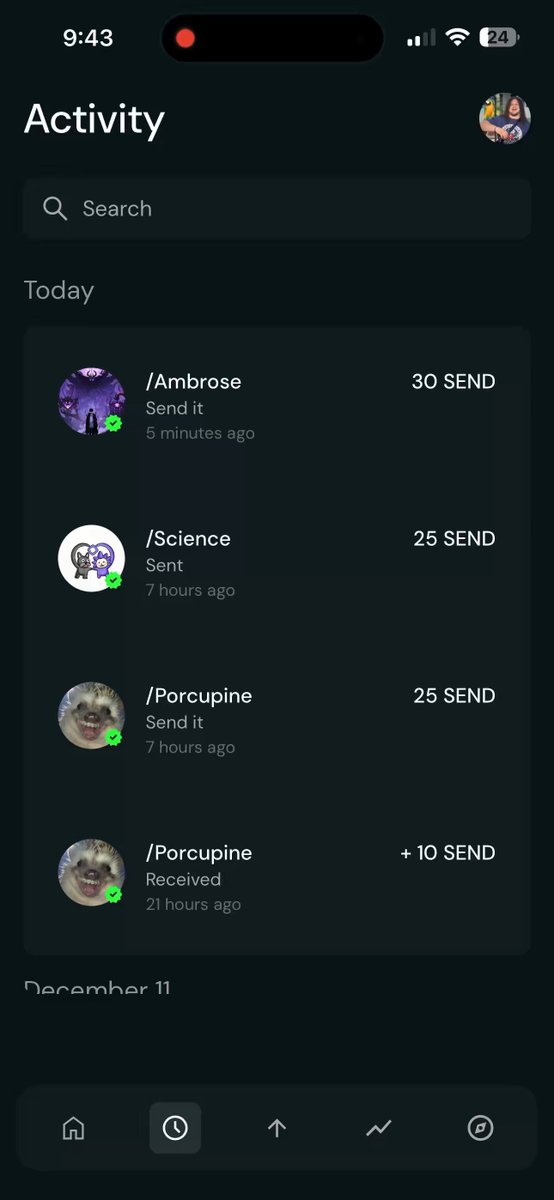Tap the /Ambrose avatar image

91,401
